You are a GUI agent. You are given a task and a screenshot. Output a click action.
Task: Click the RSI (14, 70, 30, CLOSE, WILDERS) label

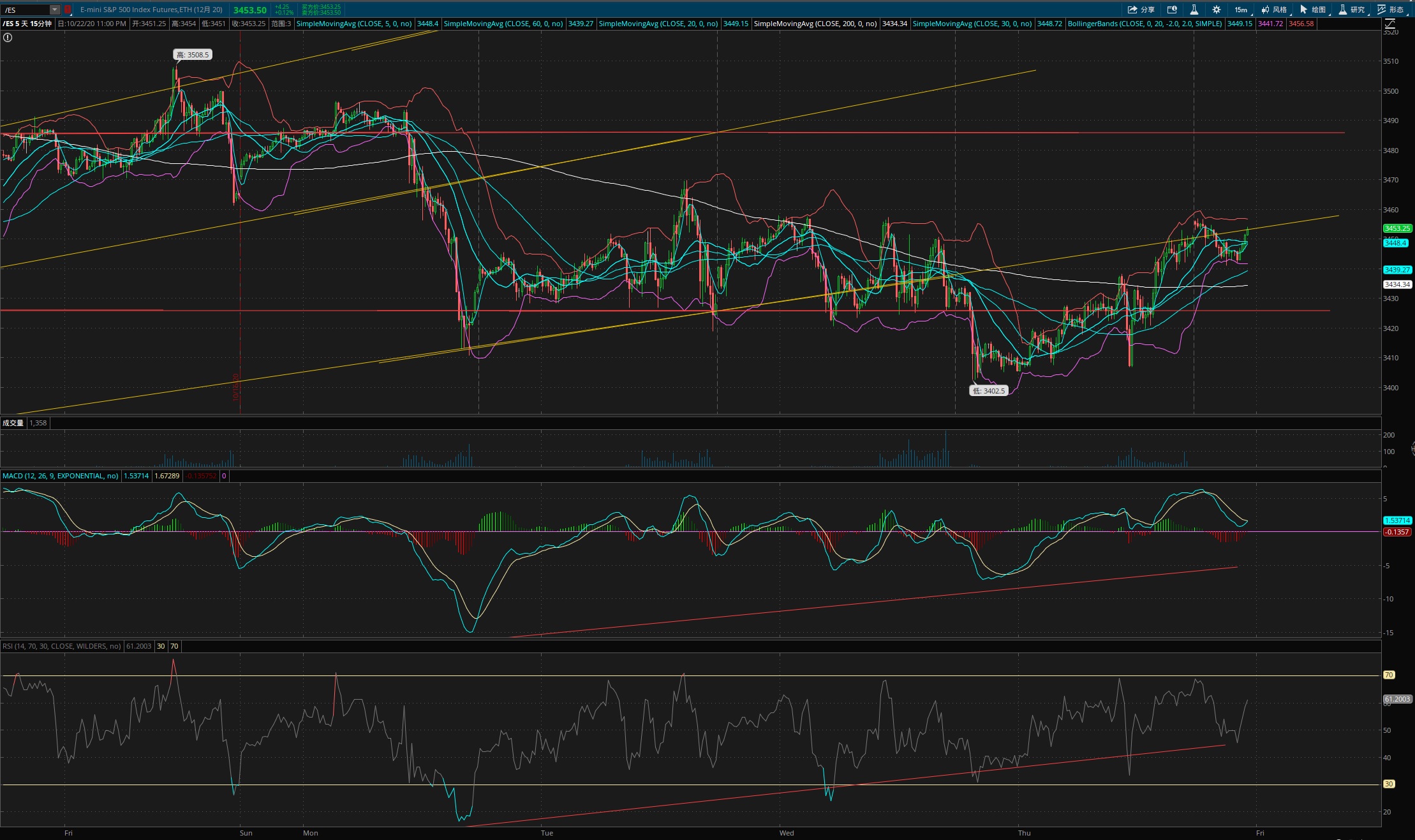(62, 646)
